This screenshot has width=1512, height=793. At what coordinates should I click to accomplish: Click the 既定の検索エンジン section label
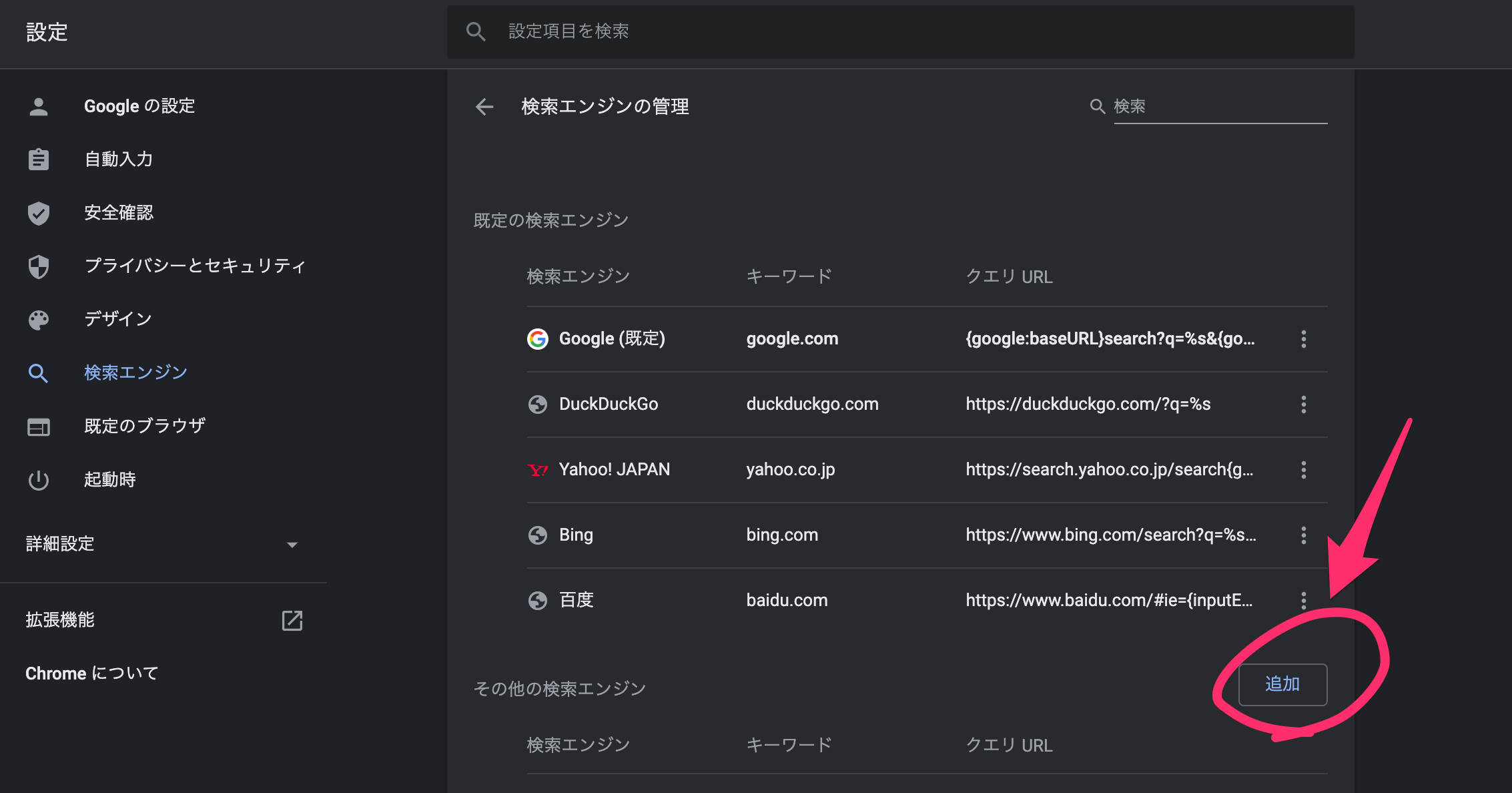tap(551, 221)
